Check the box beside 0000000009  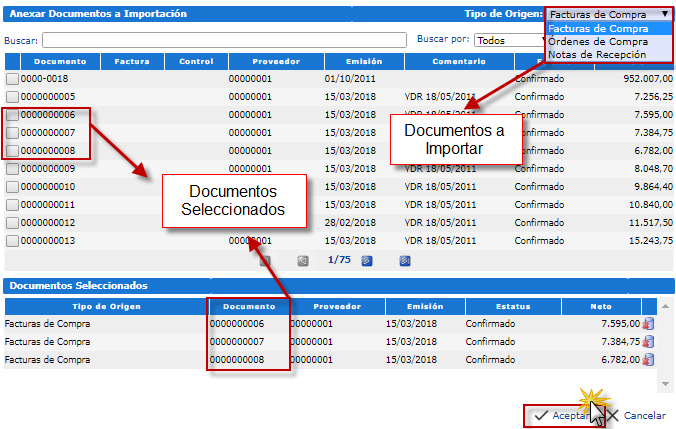point(13,169)
